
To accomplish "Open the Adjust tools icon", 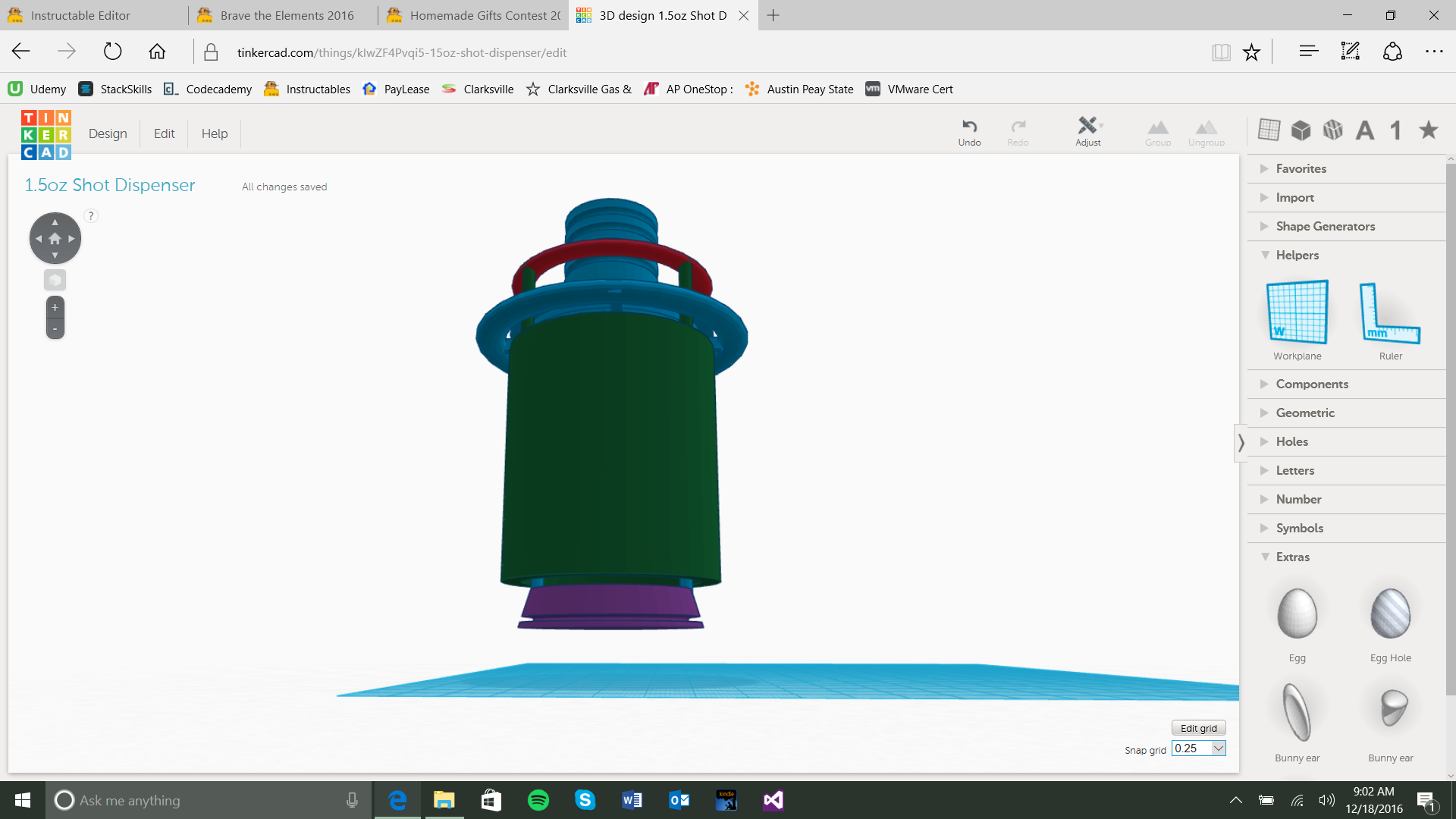I will click(x=1087, y=126).
